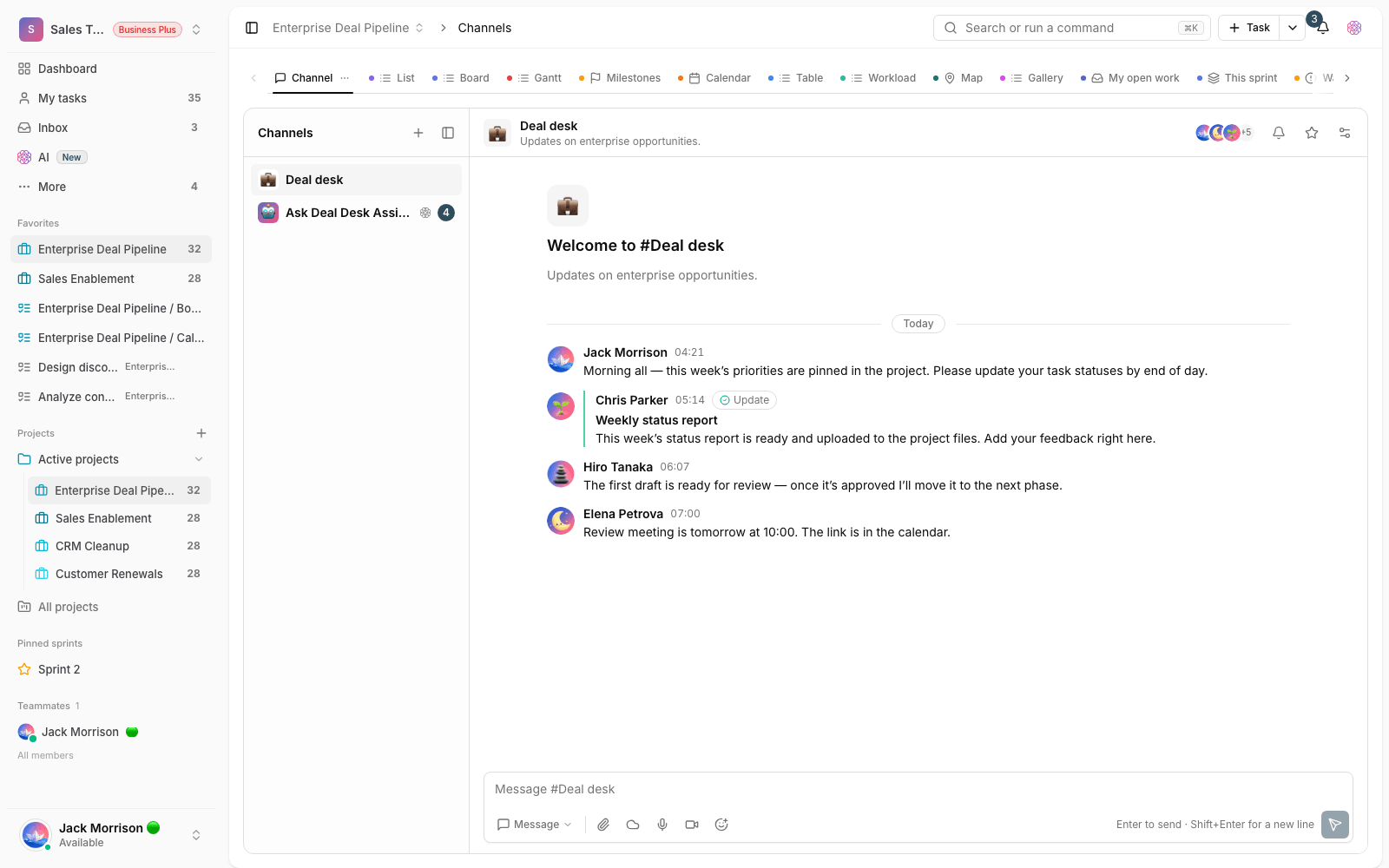The height and width of the screenshot is (868, 1389).
Task: Add a new project with plus icon
Action: (x=201, y=433)
